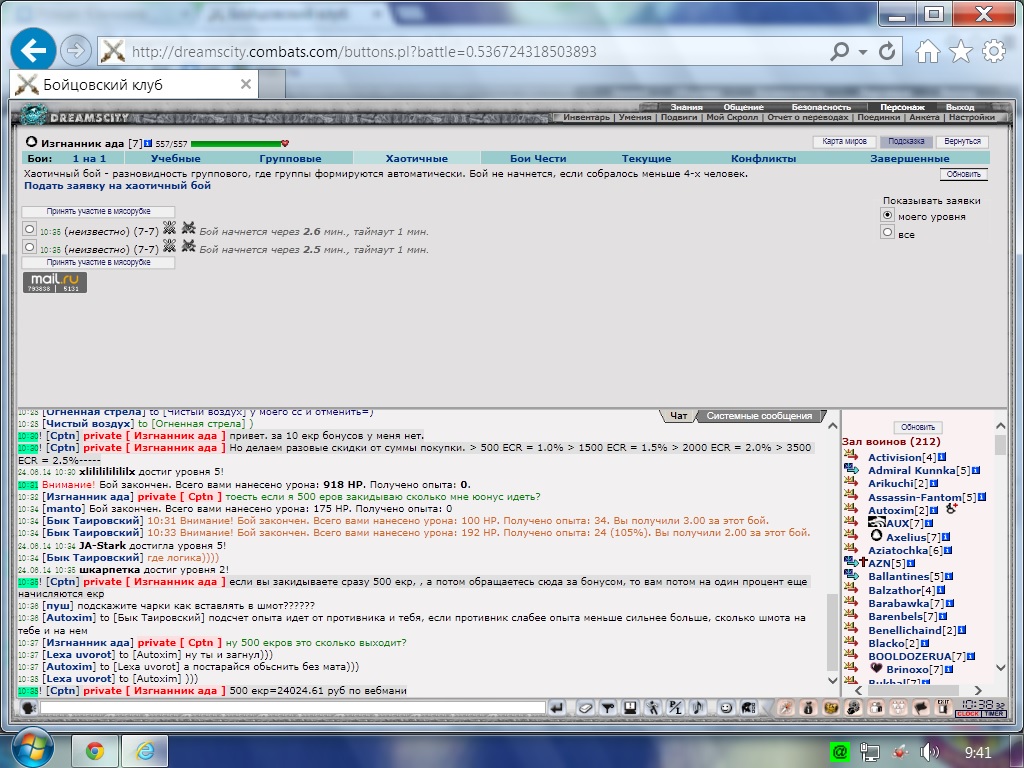Screen dimensions: 1024x768
Task: Select 'все' requests radio option
Action: [887, 232]
